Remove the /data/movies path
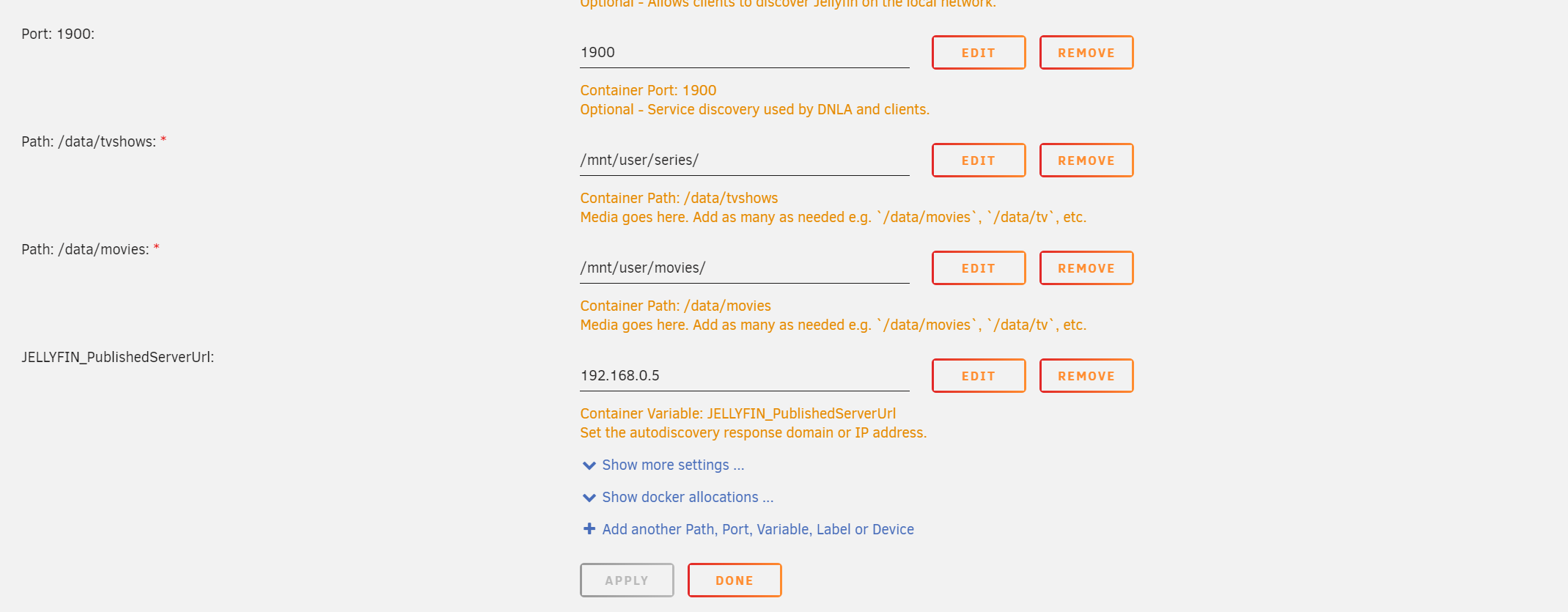Screen dimensions: 1568x612 click(1086, 268)
